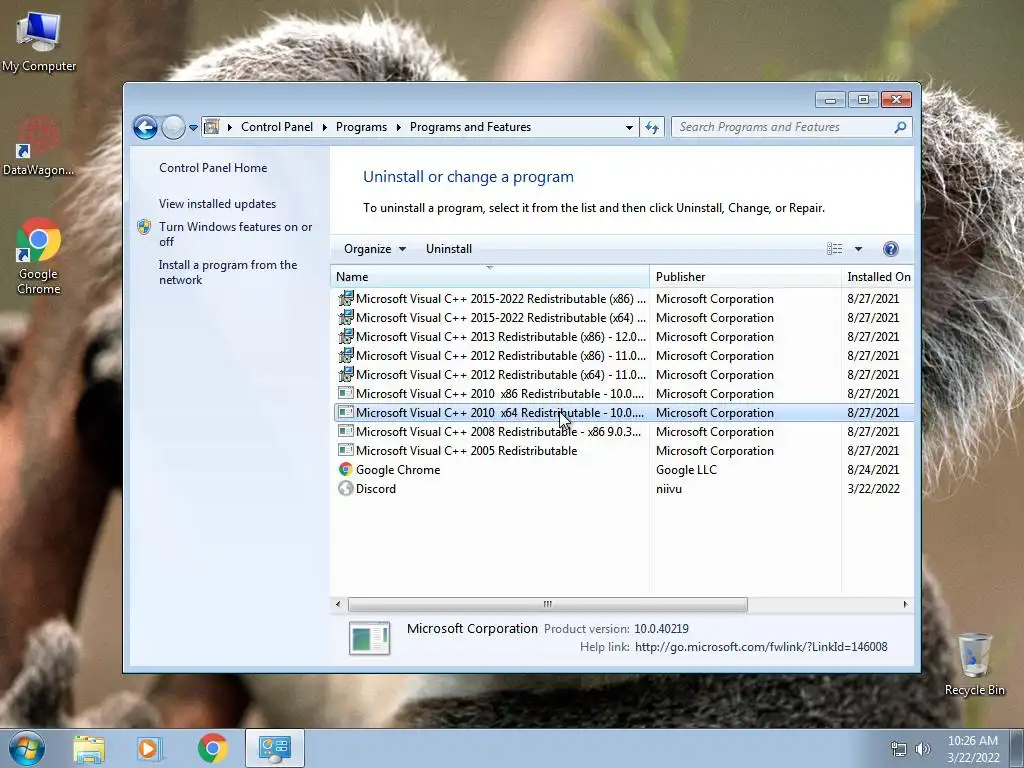The height and width of the screenshot is (768, 1024).
Task: Open Chrome from the taskbar
Action: (213, 748)
